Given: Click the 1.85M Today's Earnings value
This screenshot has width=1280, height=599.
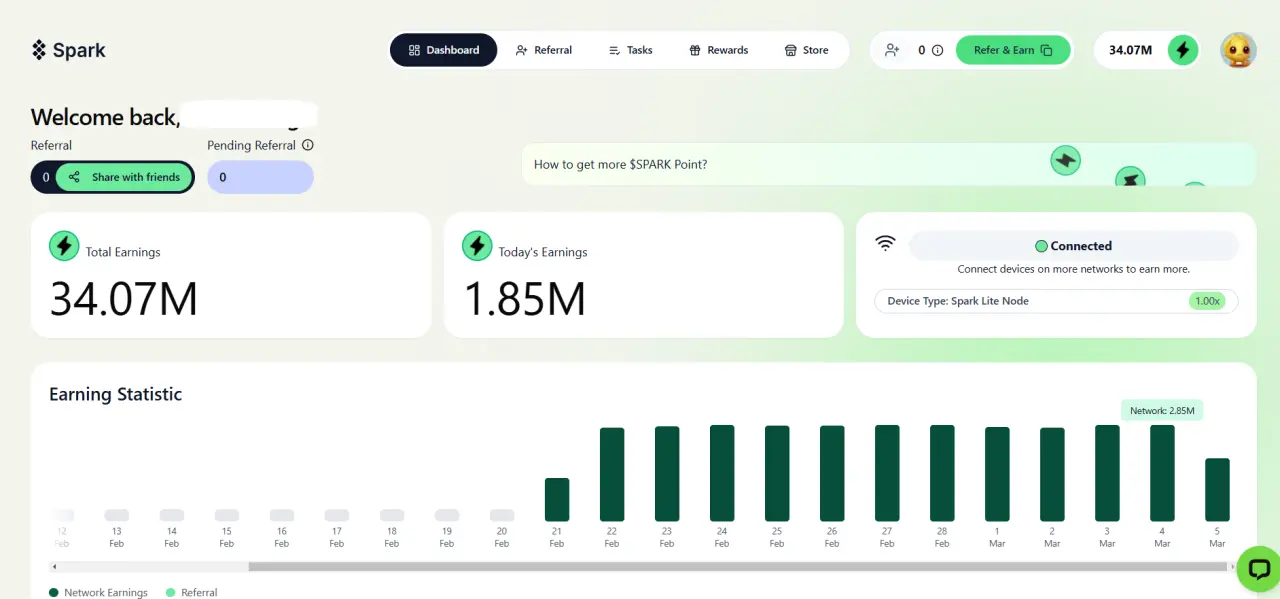Looking at the screenshot, I should coord(525,299).
